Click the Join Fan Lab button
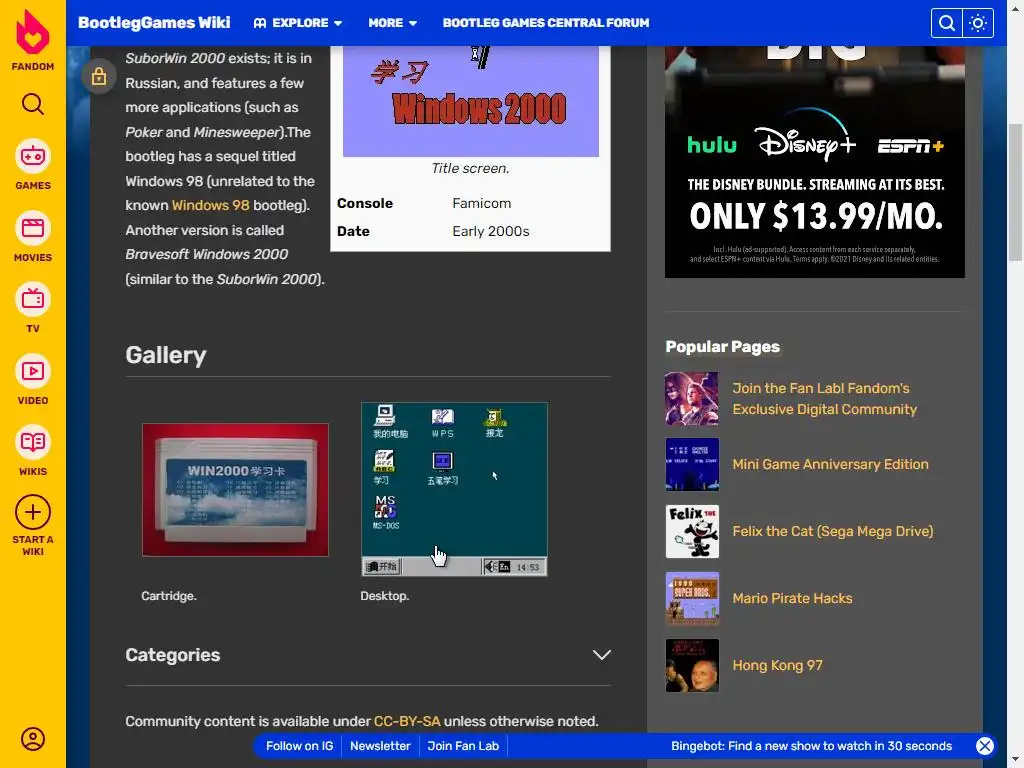Viewport: 1024px width, 768px height. click(463, 746)
